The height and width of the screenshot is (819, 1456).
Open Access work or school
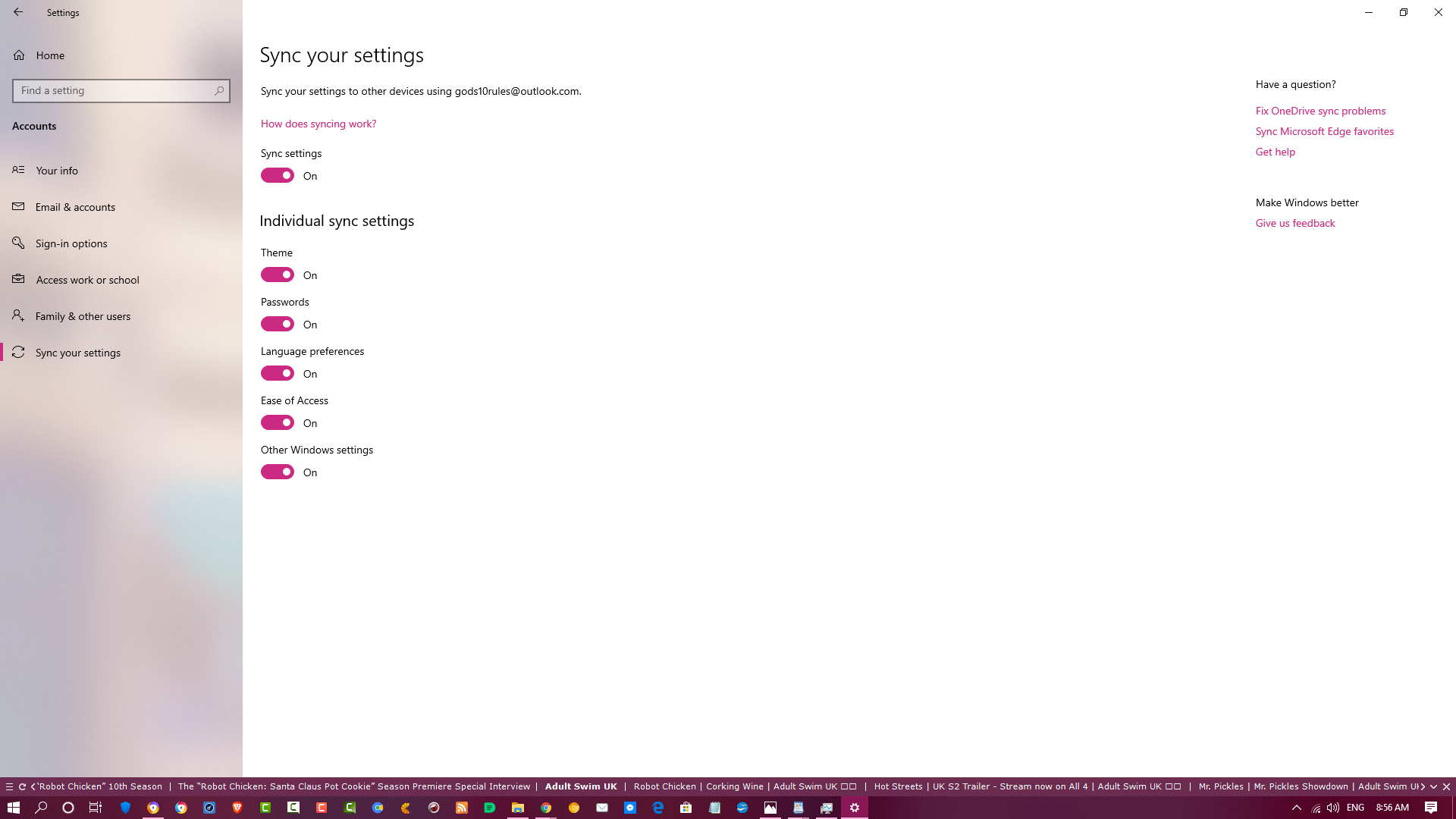pyautogui.click(x=87, y=280)
